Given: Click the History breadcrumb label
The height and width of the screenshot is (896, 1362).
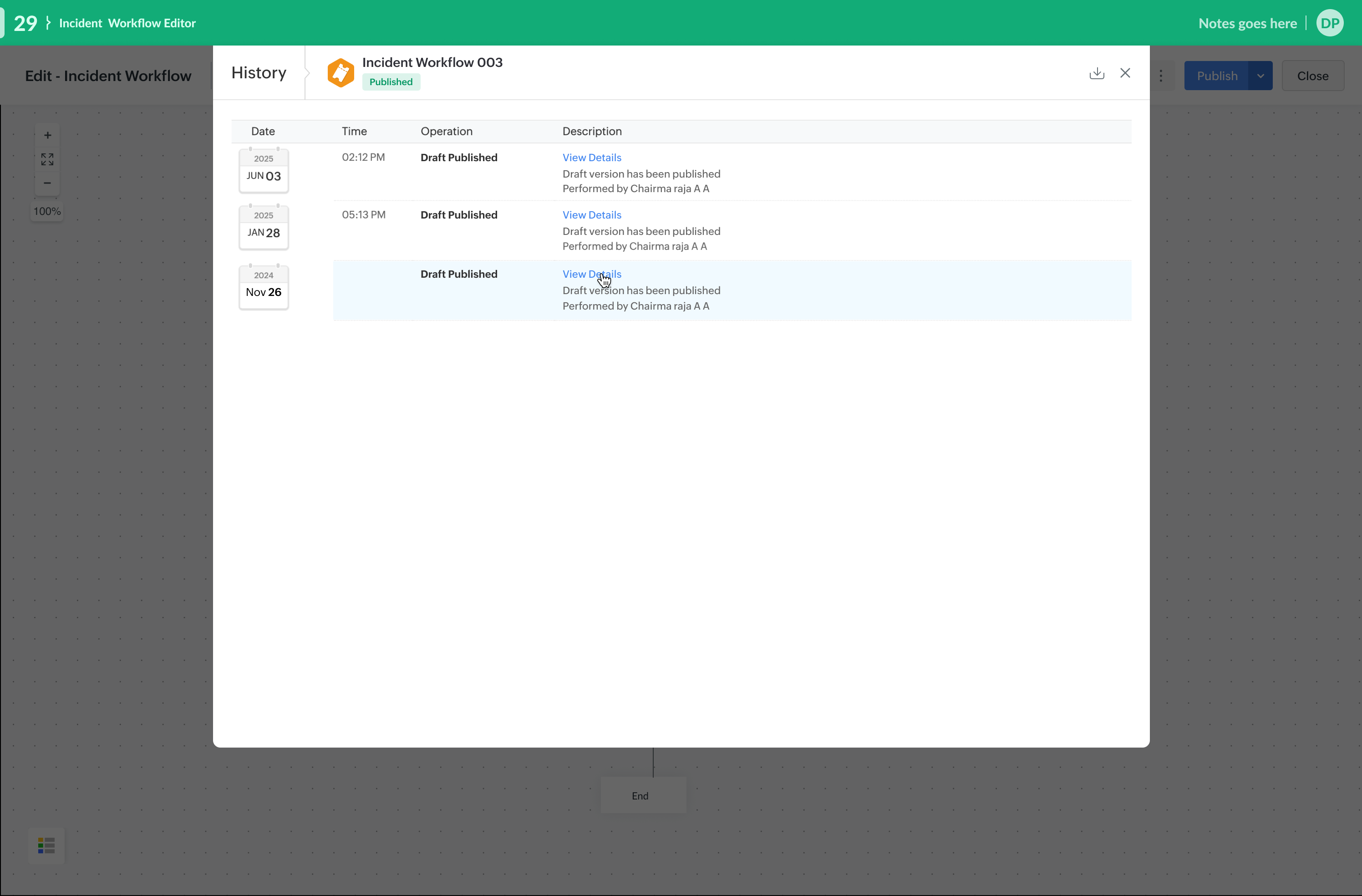Looking at the screenshot, I should coord(259,73).
